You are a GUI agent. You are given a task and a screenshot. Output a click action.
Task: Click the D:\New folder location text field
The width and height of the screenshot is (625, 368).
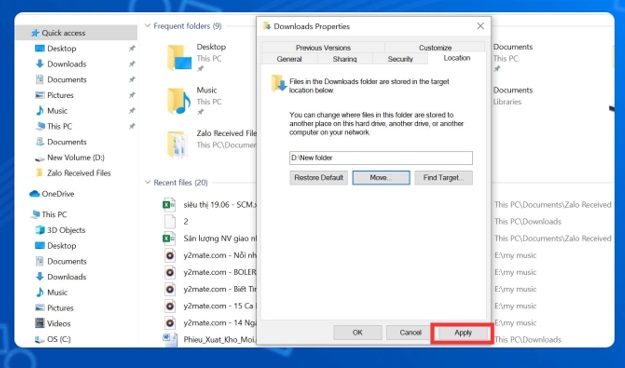tap(381, 158)
